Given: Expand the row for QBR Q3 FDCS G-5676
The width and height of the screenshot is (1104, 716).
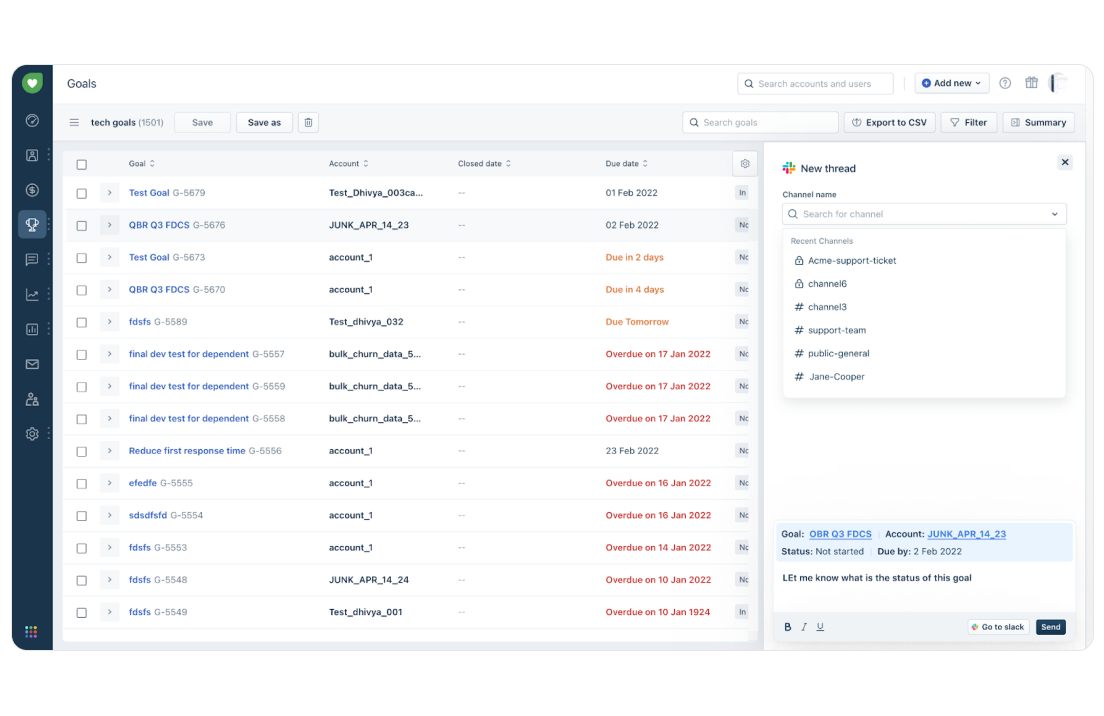Looking at the screenshot, I should (109, 225).
